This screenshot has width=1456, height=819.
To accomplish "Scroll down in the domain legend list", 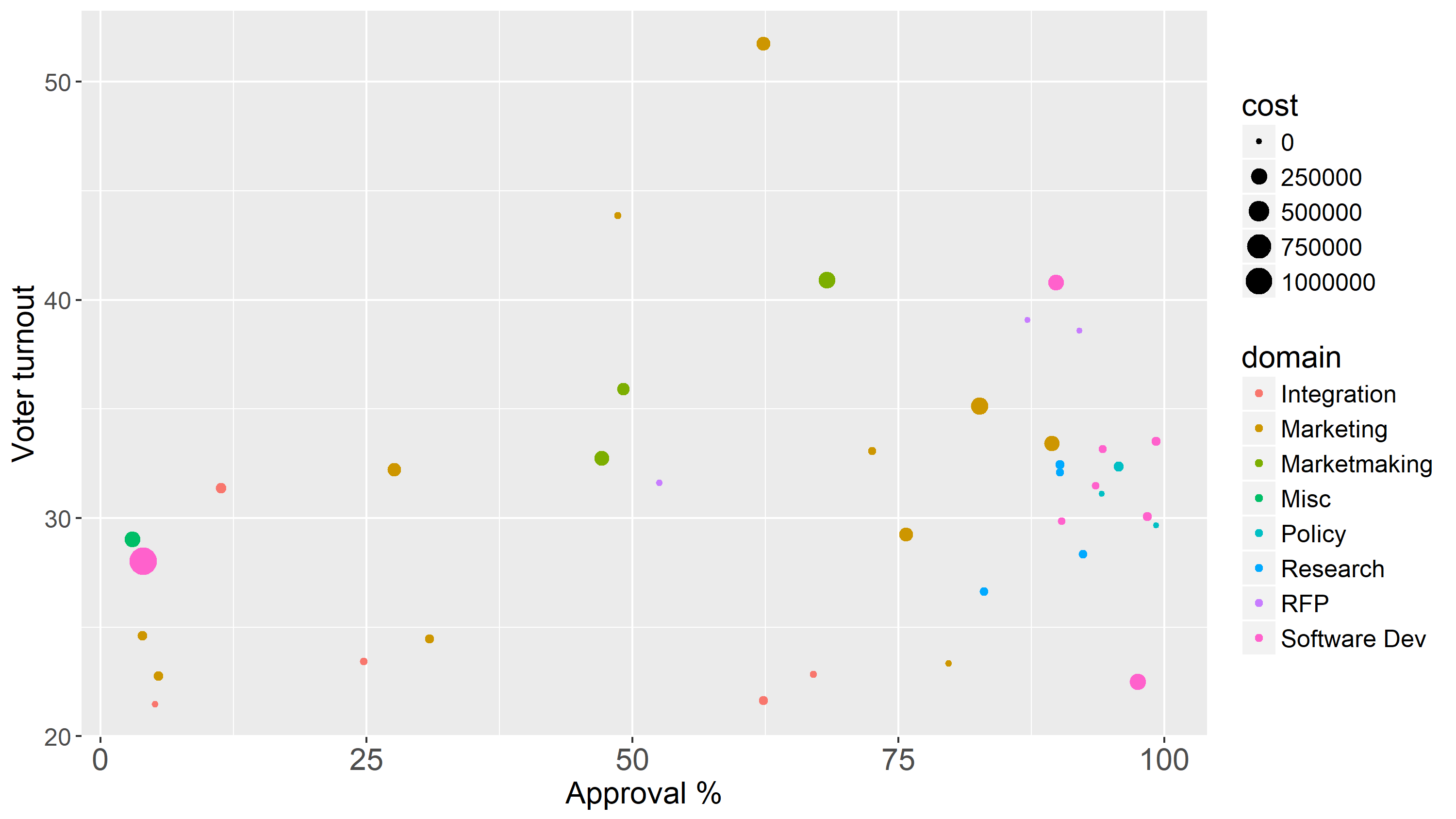I will coord(1330,660).
